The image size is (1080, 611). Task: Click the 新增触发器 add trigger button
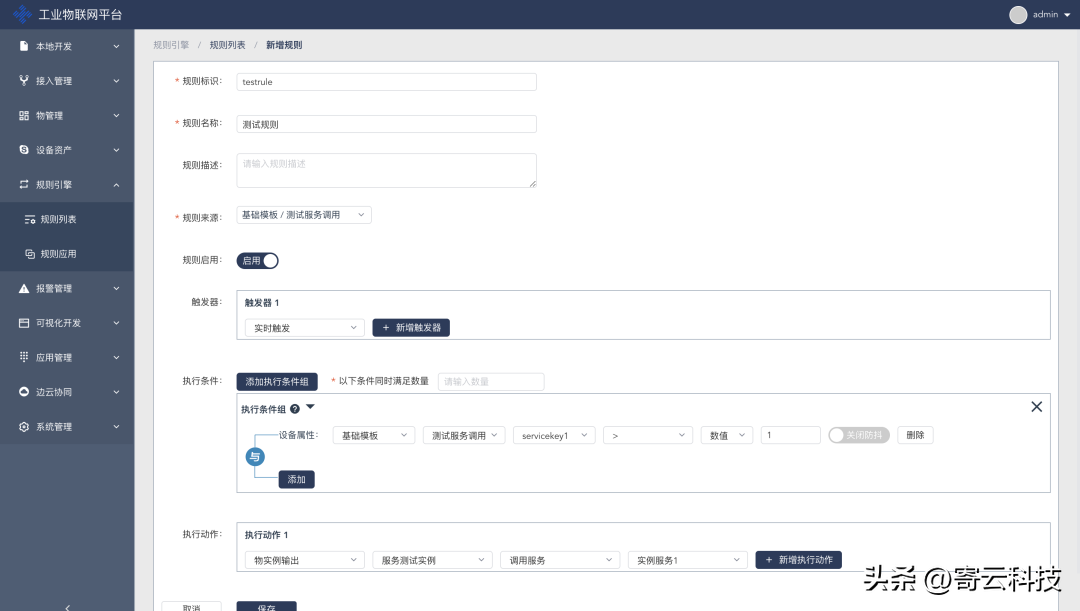(411, 327)
